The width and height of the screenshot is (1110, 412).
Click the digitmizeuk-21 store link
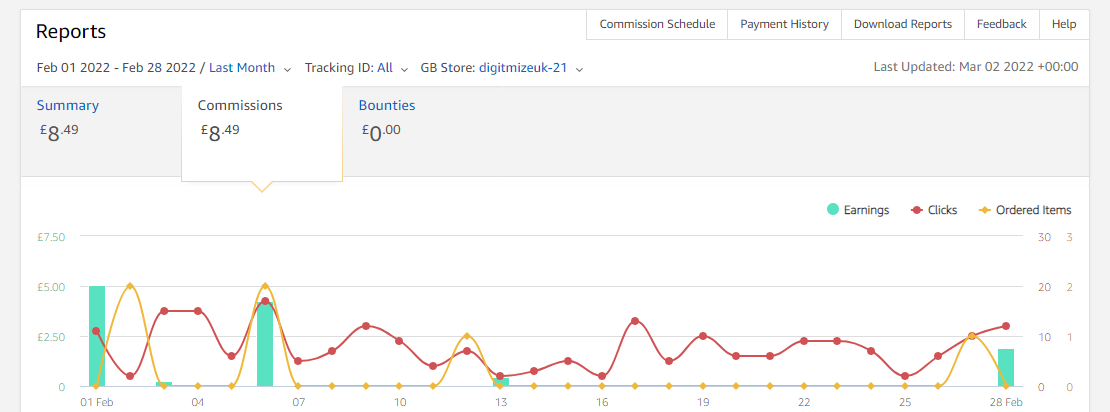(x=523, y=68)
